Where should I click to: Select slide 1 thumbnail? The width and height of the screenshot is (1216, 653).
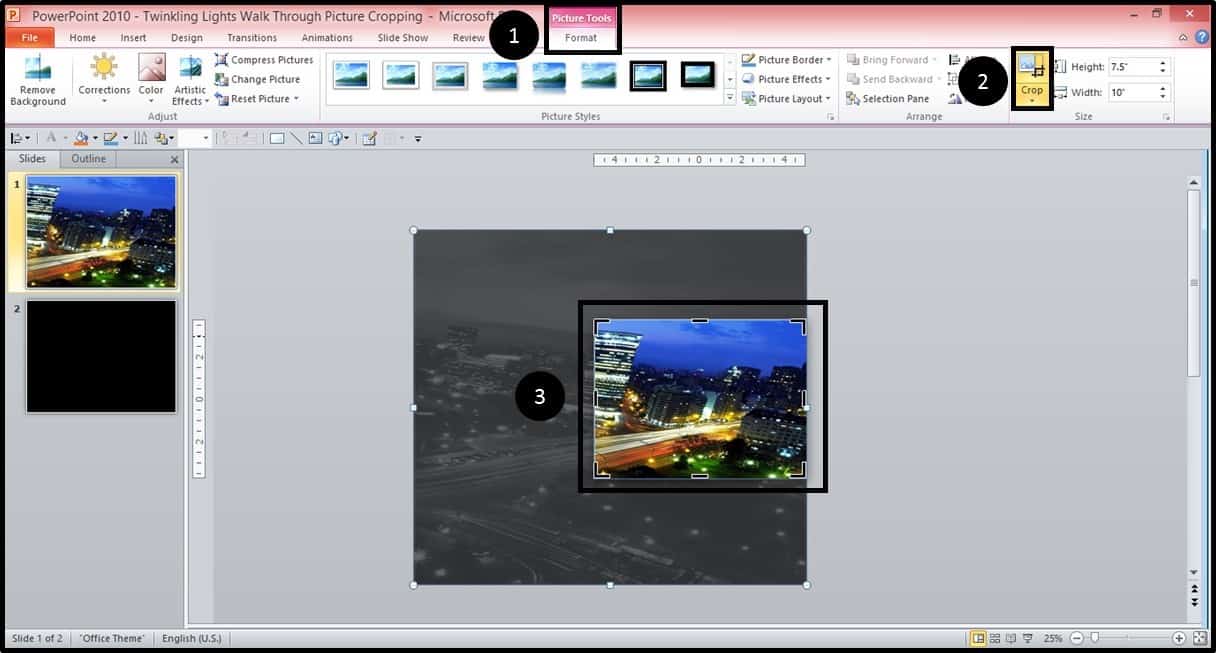pos(101,232)
